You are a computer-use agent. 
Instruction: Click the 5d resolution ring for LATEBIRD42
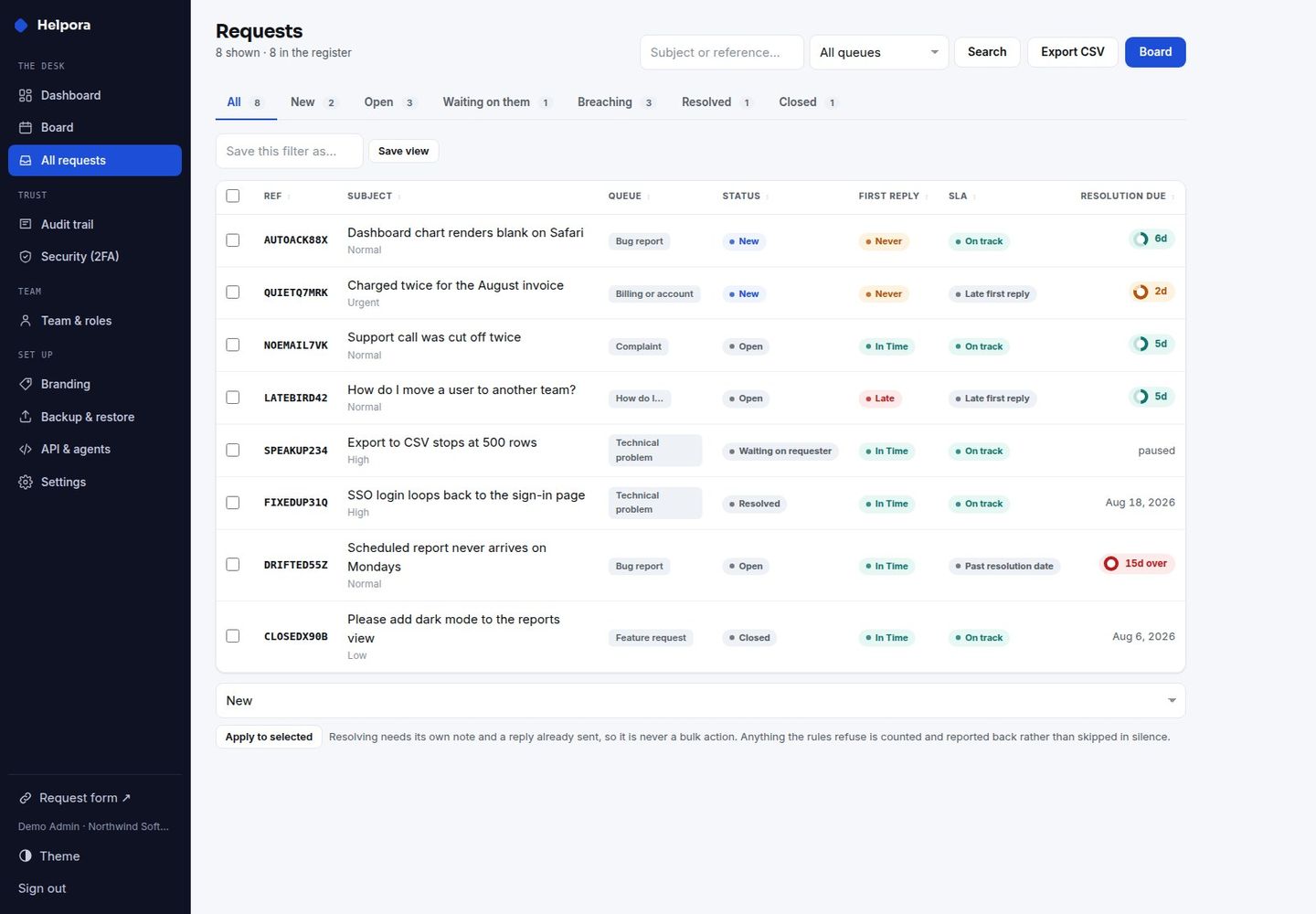[1141, 397]
